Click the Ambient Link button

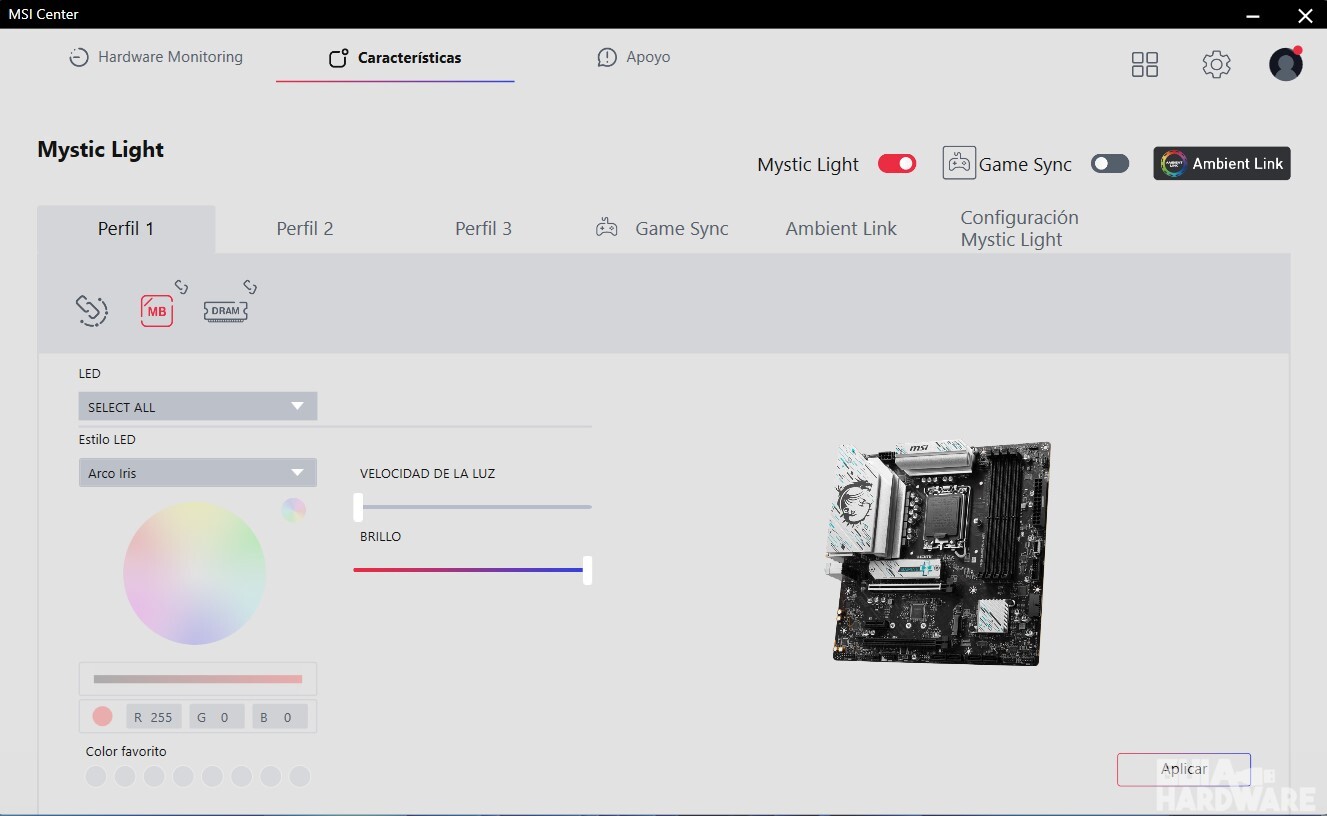[1222, 164]
